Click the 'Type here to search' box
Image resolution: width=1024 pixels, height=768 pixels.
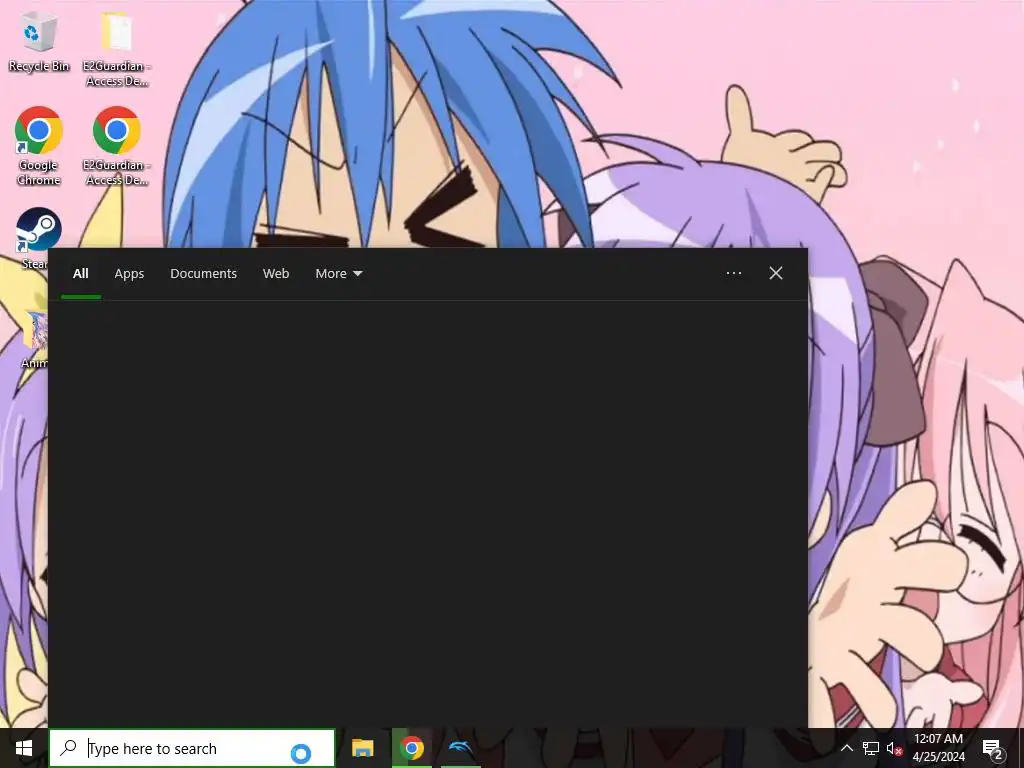click(x=192, y=748)
